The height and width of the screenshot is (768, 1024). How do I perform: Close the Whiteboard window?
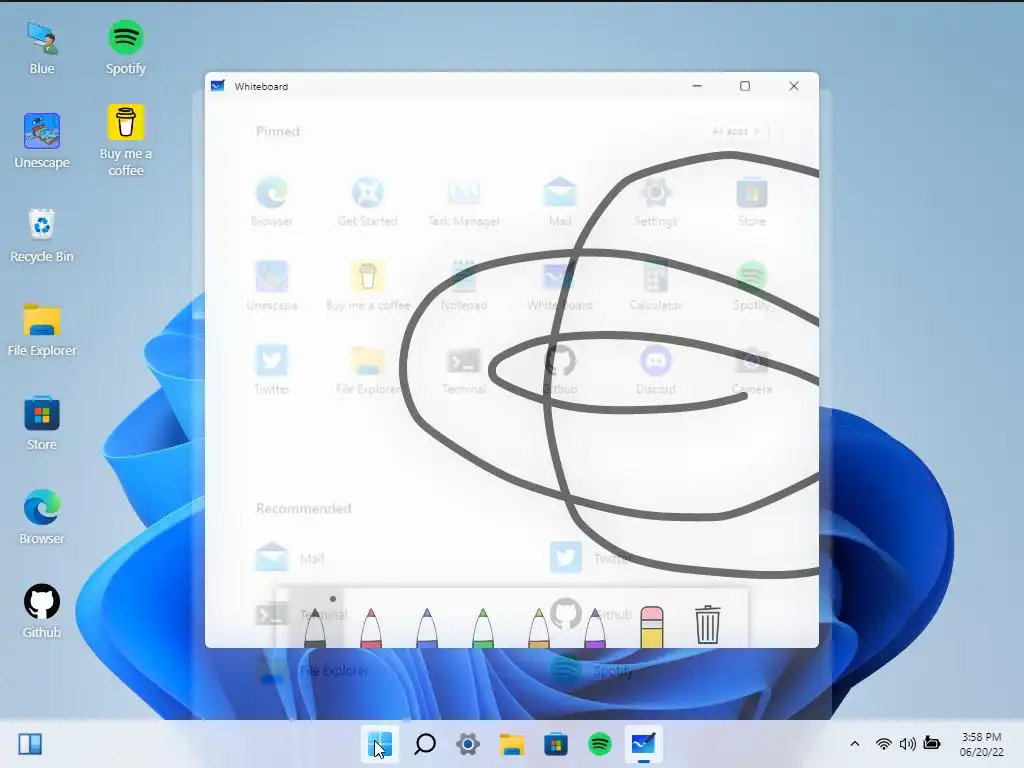[x=793, y=86]
